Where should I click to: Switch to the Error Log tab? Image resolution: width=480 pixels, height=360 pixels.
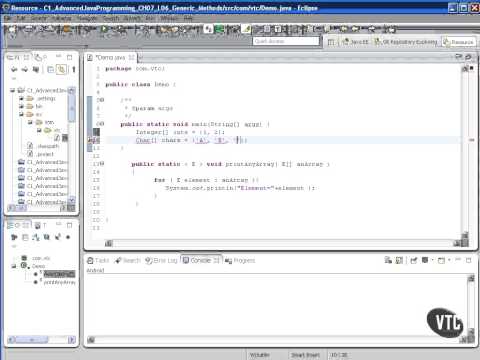[161, 260]
